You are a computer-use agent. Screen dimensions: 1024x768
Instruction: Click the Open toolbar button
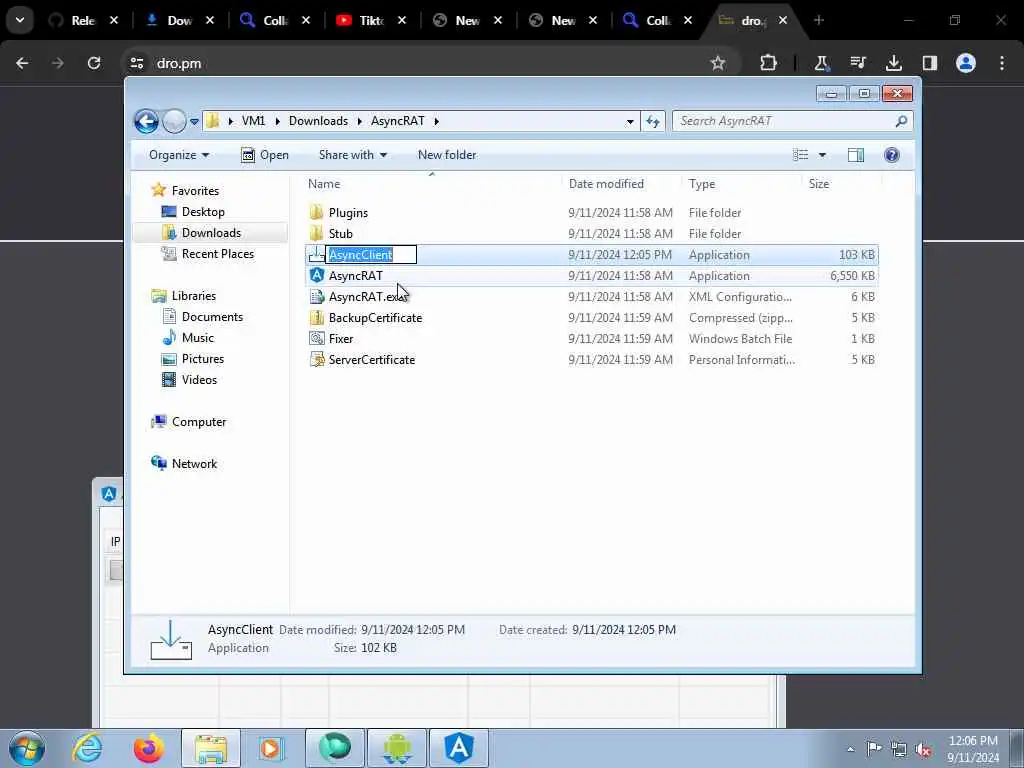click(x=264, y=155)
